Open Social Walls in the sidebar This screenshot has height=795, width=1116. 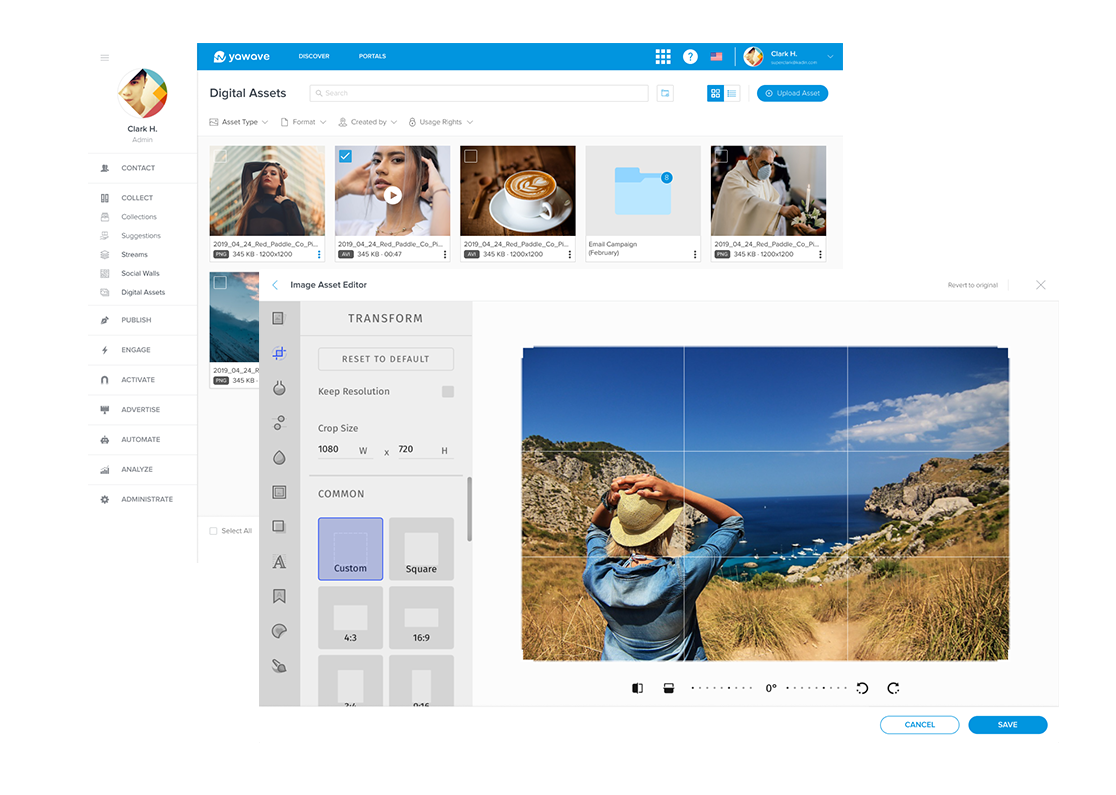140,274
